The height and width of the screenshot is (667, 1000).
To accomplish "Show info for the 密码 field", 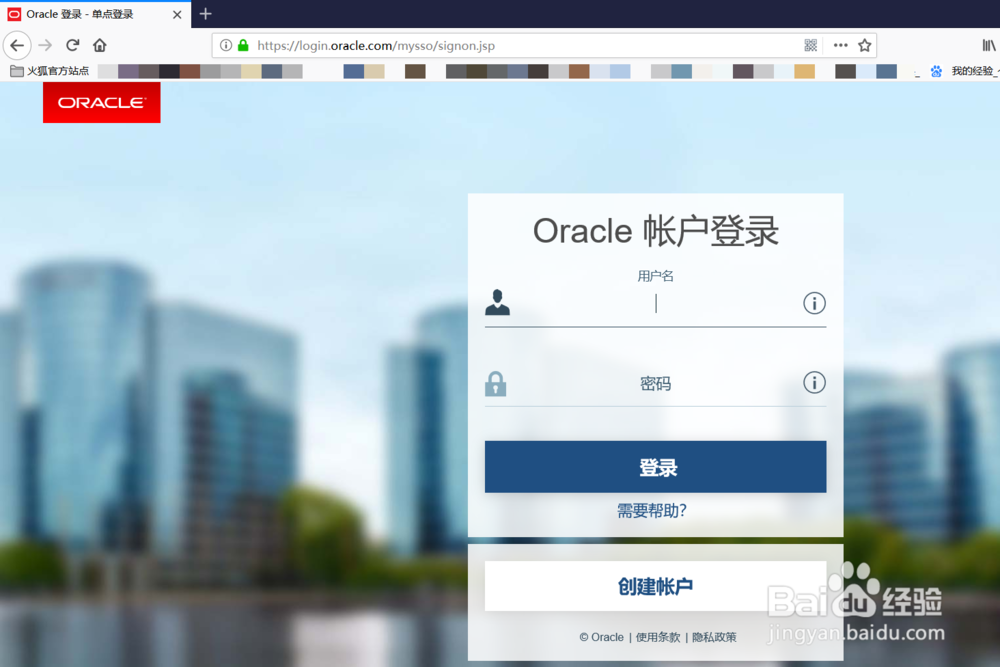I will (x=814, y=383).
